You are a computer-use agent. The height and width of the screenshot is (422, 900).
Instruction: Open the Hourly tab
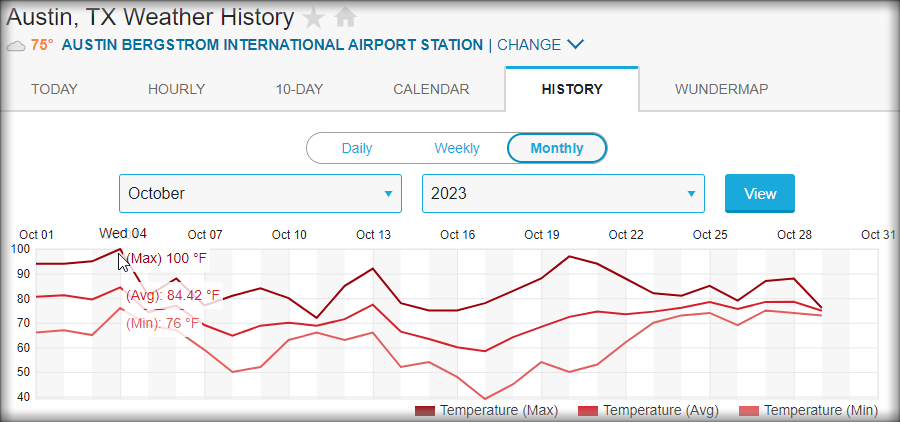[176, 89]
